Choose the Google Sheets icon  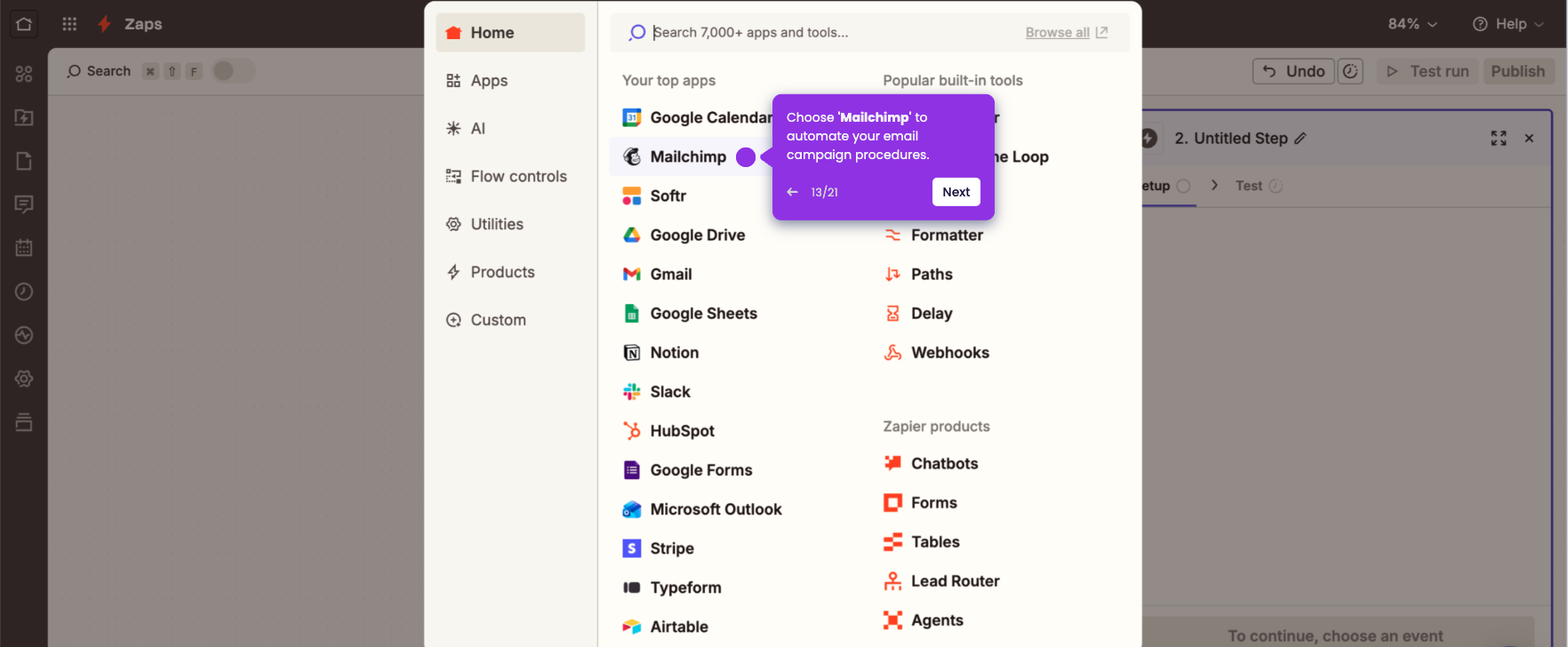click(x=632, y=313)
